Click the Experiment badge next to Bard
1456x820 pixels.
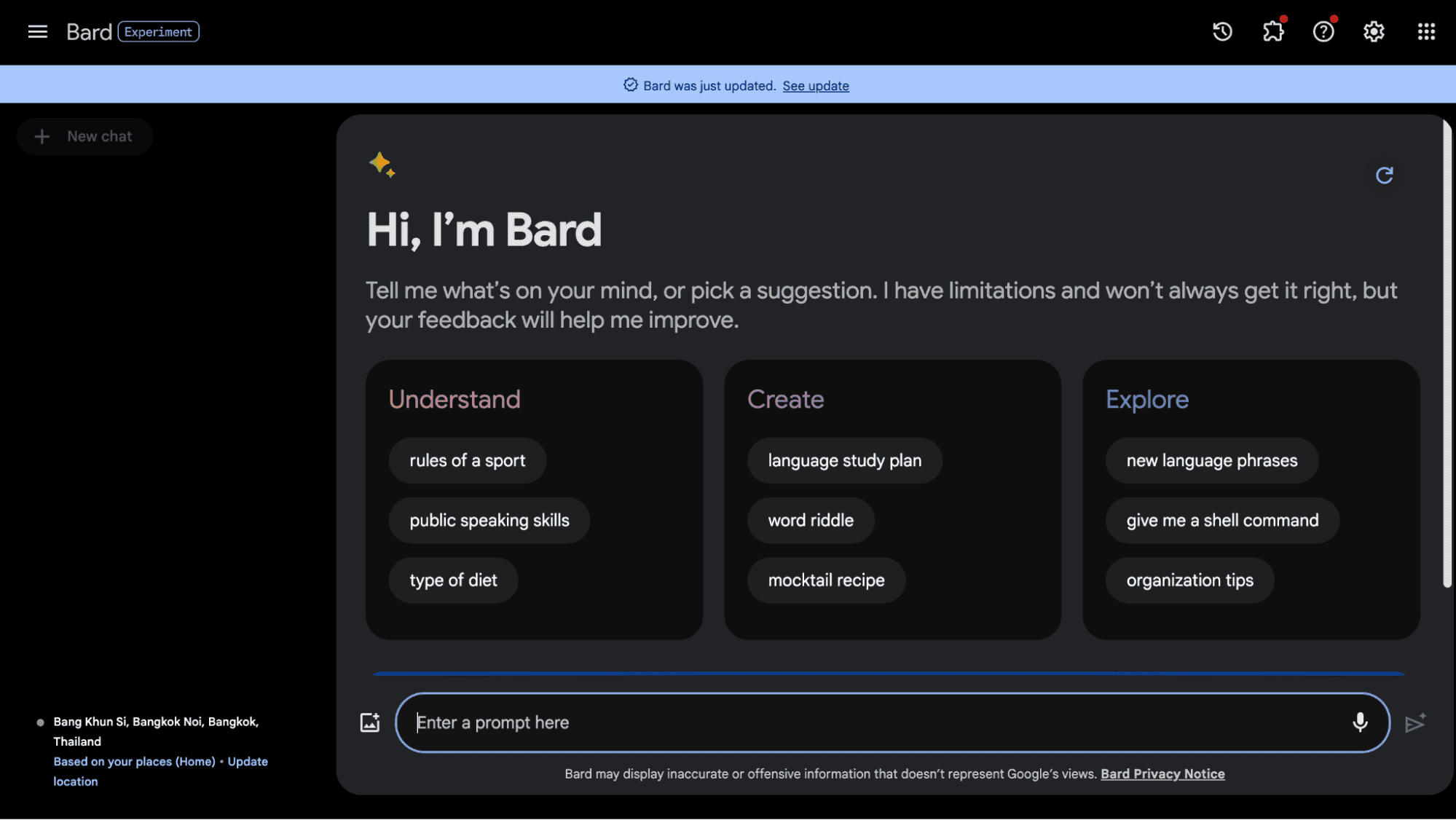pyautogui.click(x=158, y=31)
